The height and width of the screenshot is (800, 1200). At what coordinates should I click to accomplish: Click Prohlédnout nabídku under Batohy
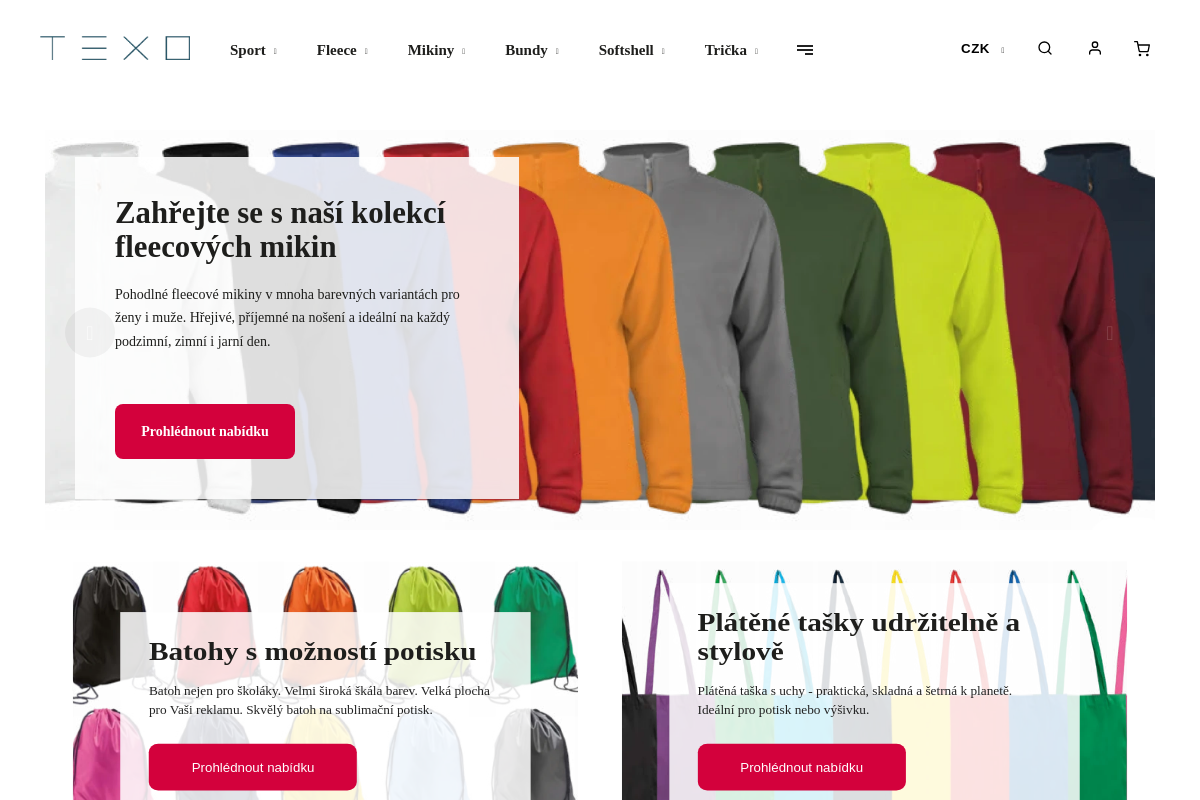point(253,767)
